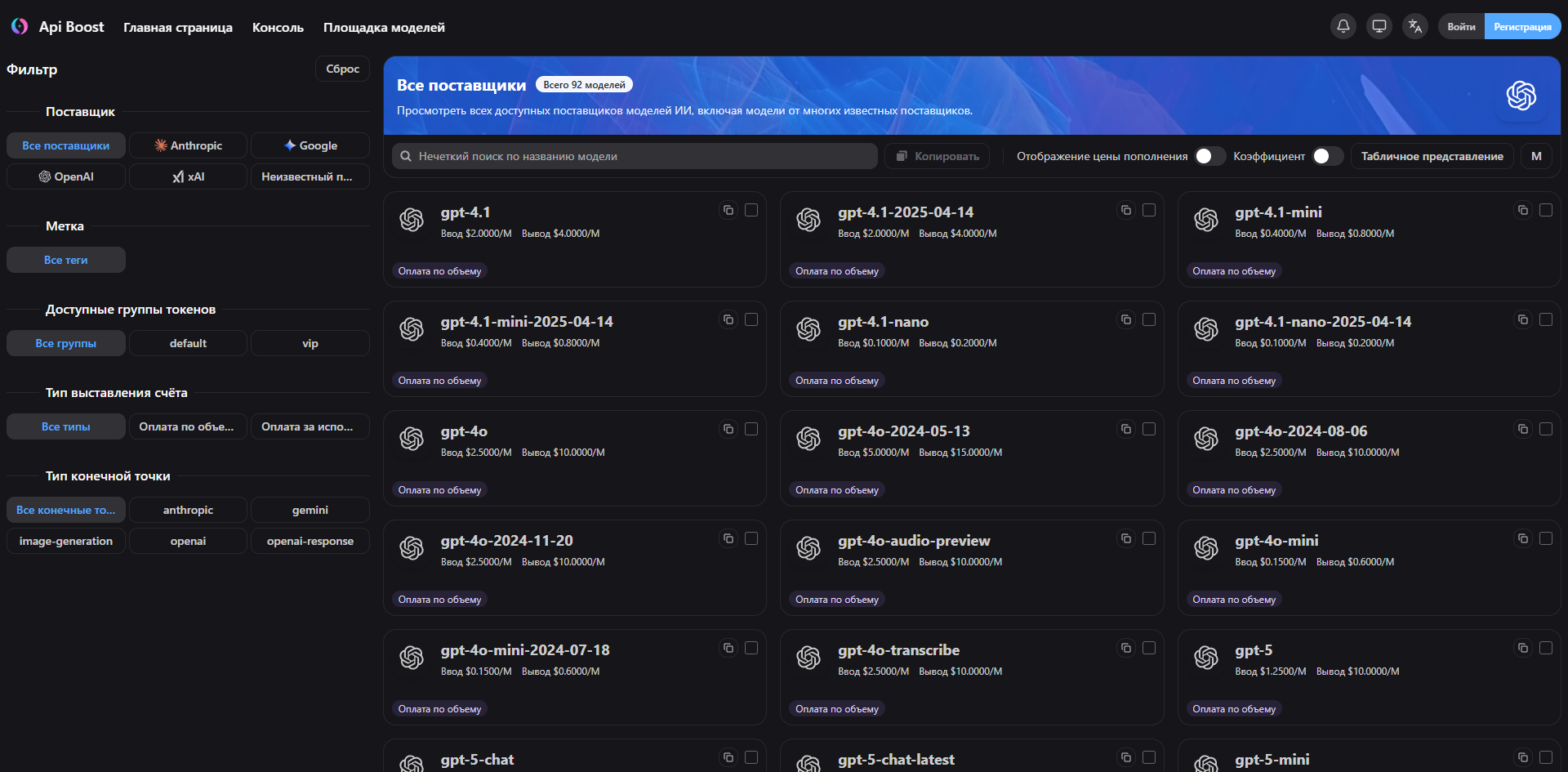This screenshot has width=1568, height=772.
Task: Open Главная страница nav item
Action: pyautogui.click(x=178, y=27)
